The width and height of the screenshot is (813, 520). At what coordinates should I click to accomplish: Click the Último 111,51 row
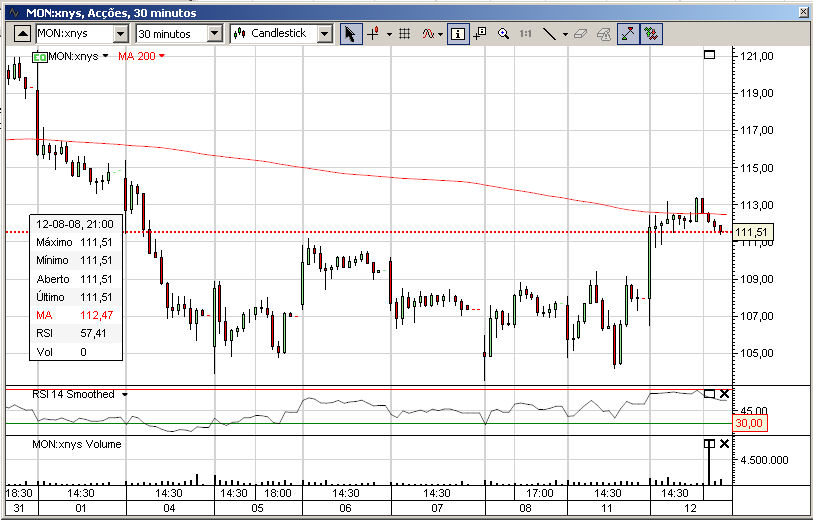coord(75,297)
